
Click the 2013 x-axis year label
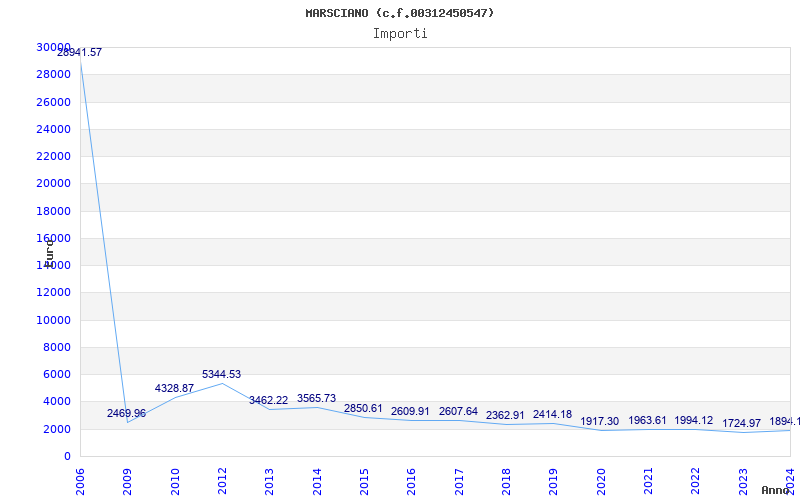(x=269, y=482)
